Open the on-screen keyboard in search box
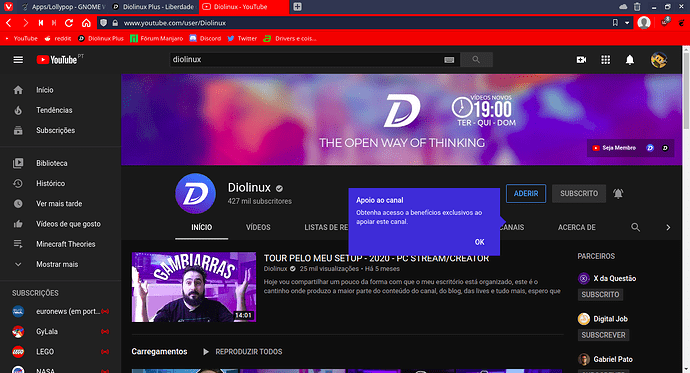This screenshot has width=690, height=373. click(x=449, y=60)
